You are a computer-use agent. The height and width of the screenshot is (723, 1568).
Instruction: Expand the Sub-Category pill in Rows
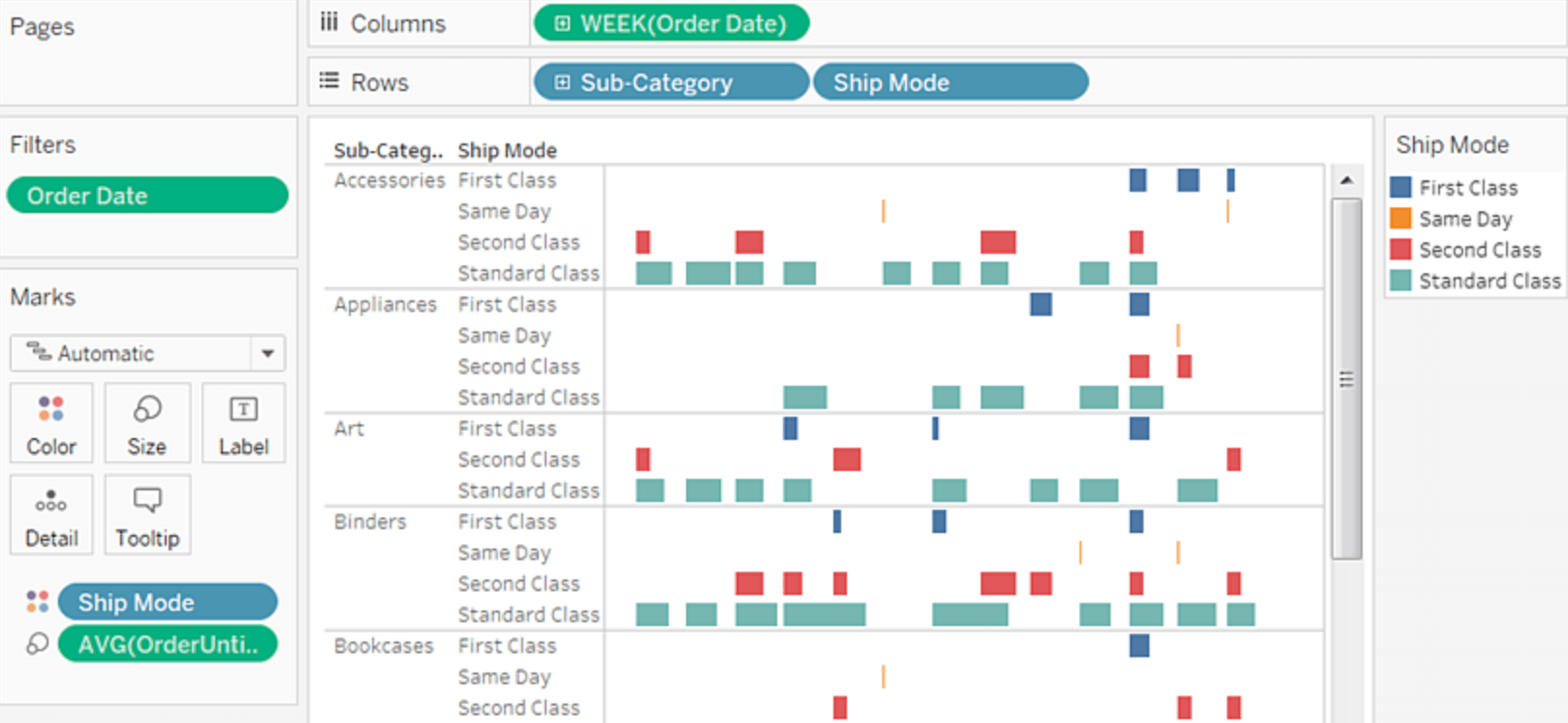[562, 82]
